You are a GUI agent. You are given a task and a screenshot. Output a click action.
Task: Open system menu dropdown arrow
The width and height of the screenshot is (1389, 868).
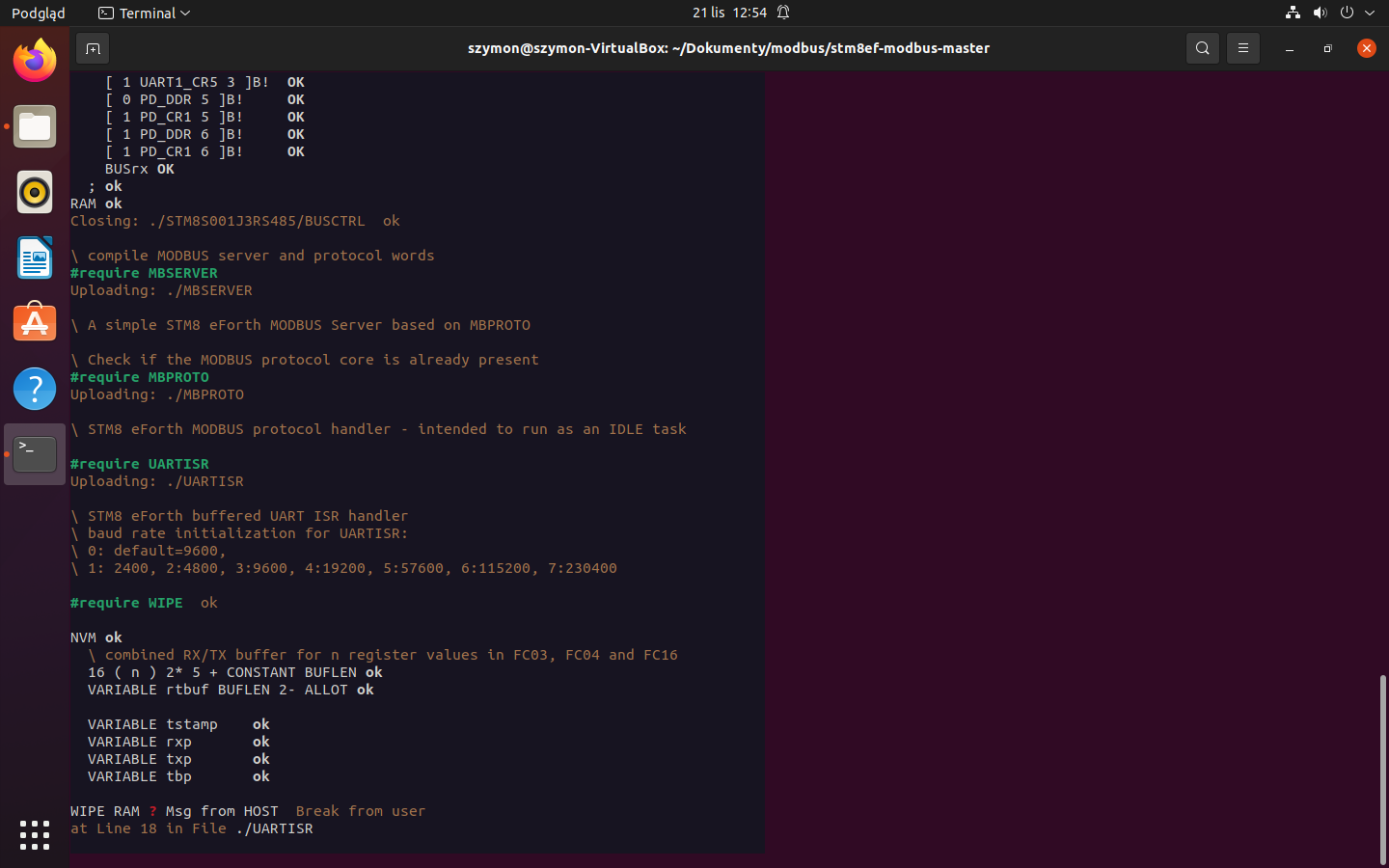click(1370, 13)
